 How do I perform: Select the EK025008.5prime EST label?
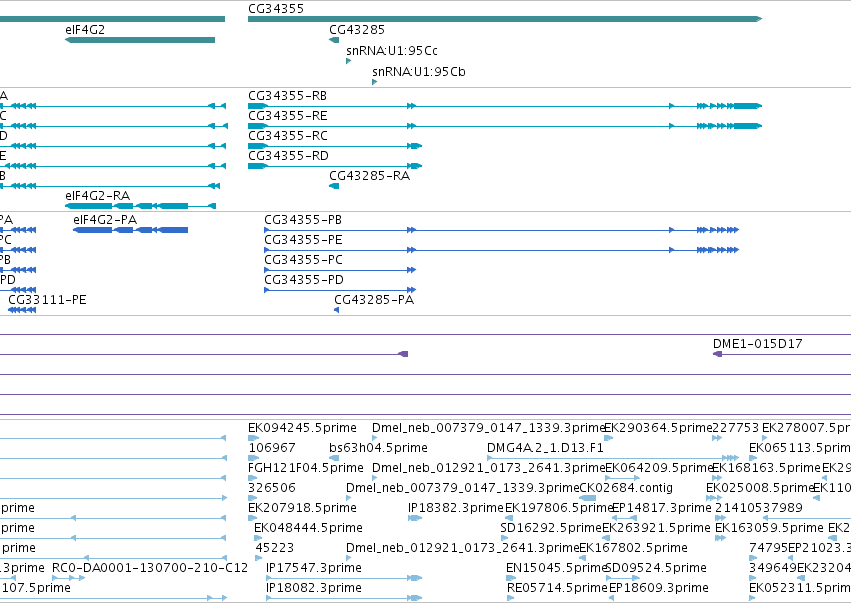pos(760,488)
